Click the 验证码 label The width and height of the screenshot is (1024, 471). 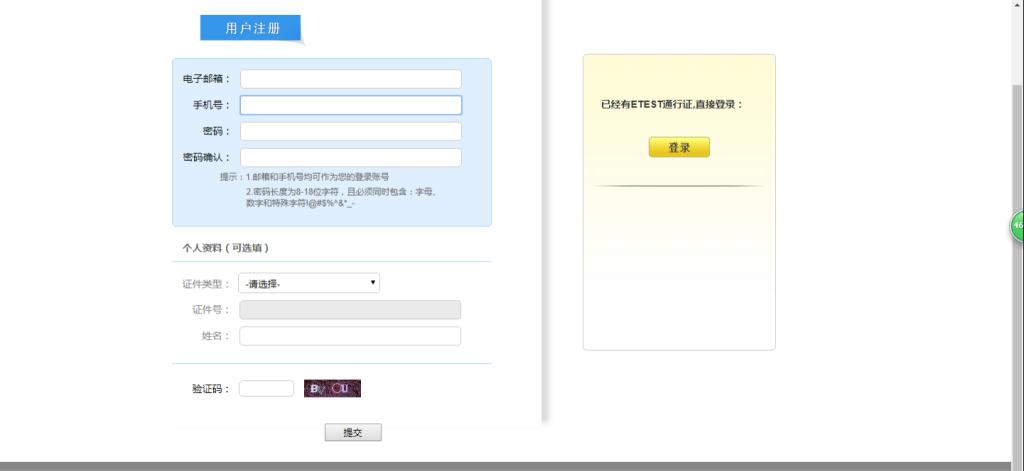pos(210,389)
